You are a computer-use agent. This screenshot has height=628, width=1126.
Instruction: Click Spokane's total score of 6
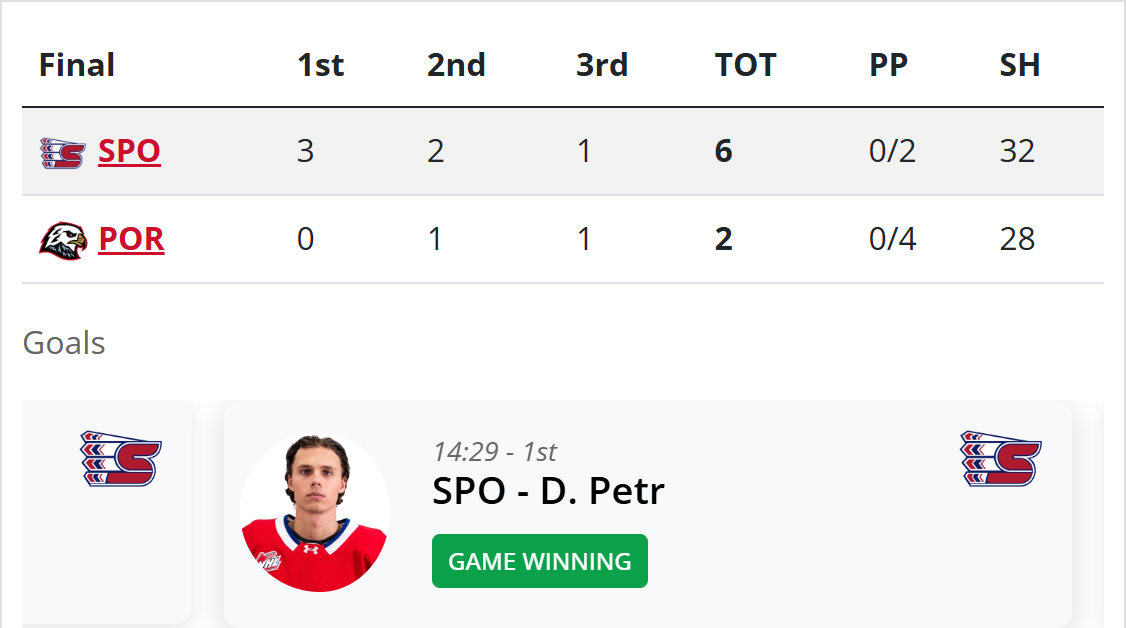(724, 152)
